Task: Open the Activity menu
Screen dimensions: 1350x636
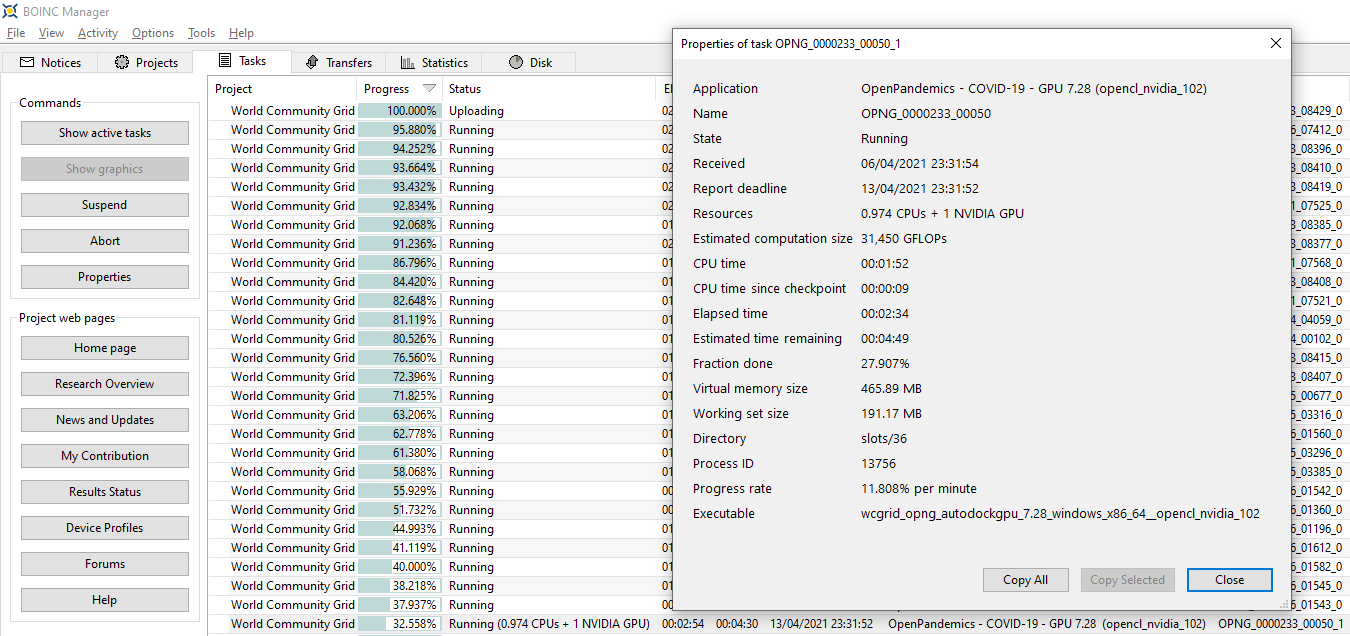Action: (98, 33)
